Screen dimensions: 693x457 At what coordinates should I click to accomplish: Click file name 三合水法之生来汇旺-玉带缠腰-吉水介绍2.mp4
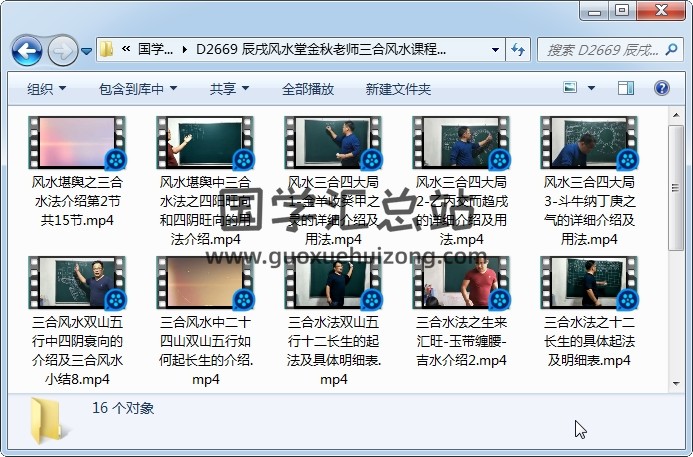tap(461, 341)
